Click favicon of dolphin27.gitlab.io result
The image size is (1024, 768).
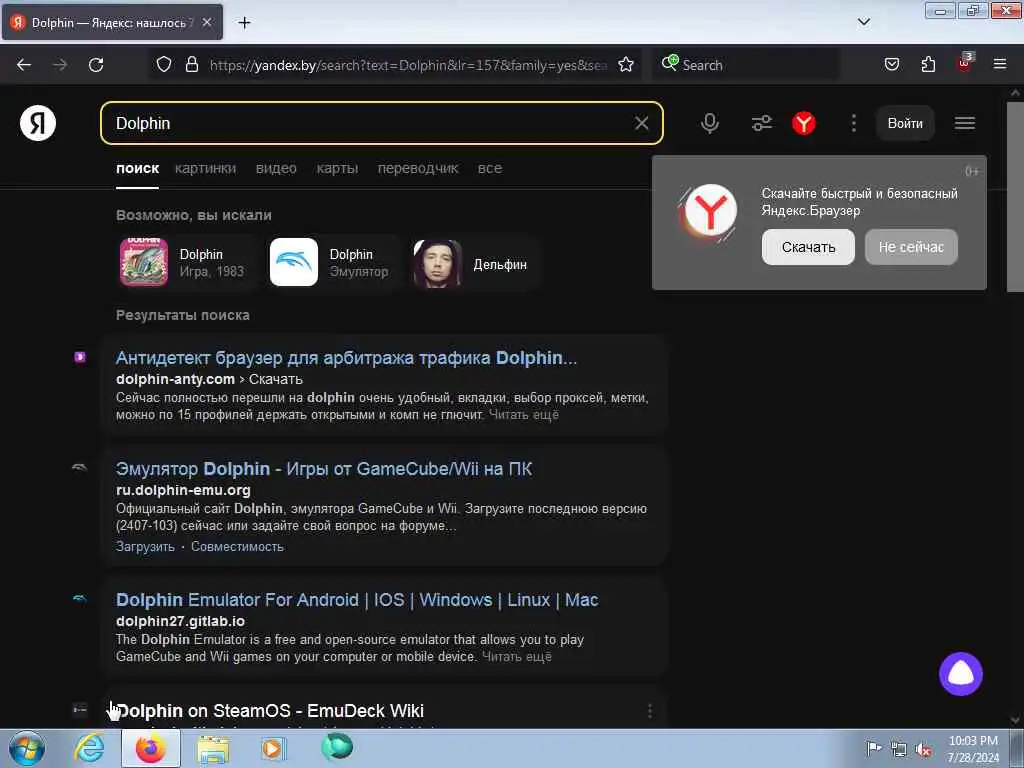click(80, 598)
